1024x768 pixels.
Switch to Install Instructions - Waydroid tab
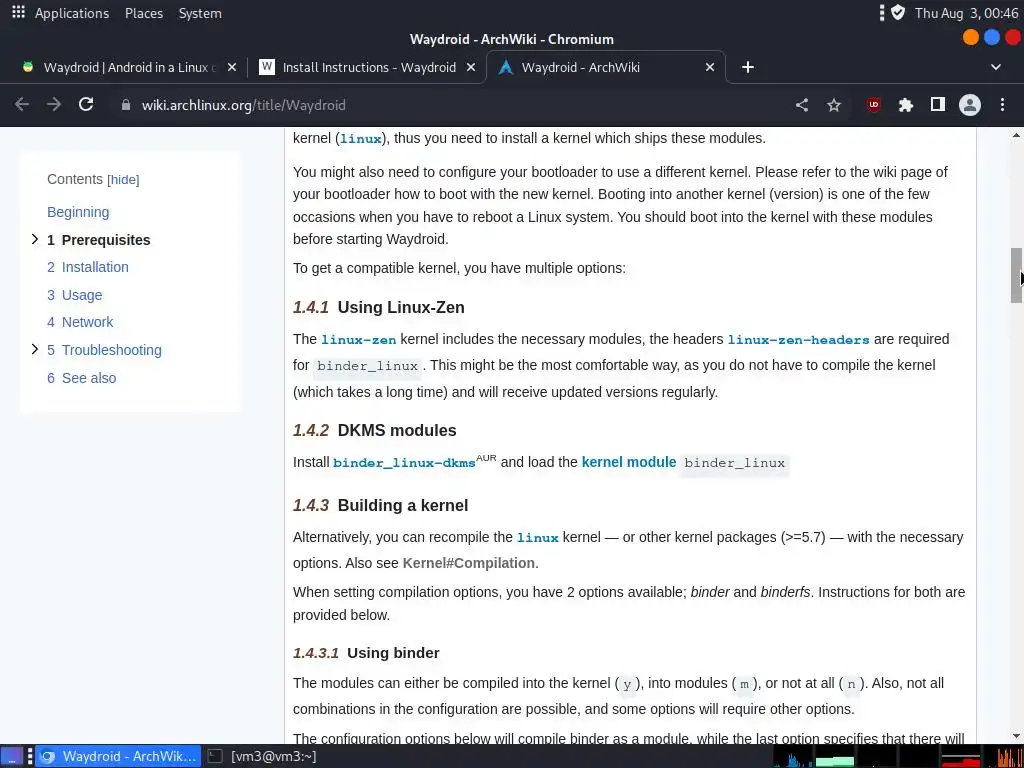point(369,67)
